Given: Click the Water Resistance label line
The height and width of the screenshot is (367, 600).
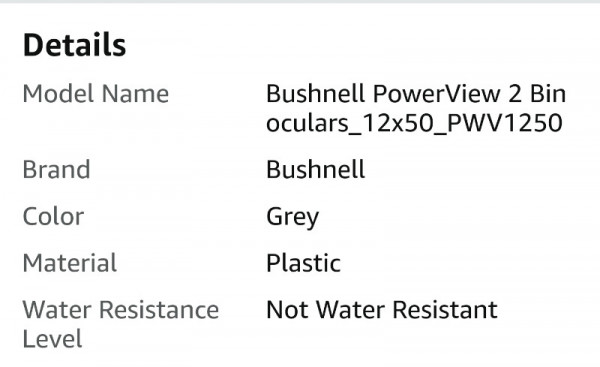Looking at the screenshot, I should (121, 310).
